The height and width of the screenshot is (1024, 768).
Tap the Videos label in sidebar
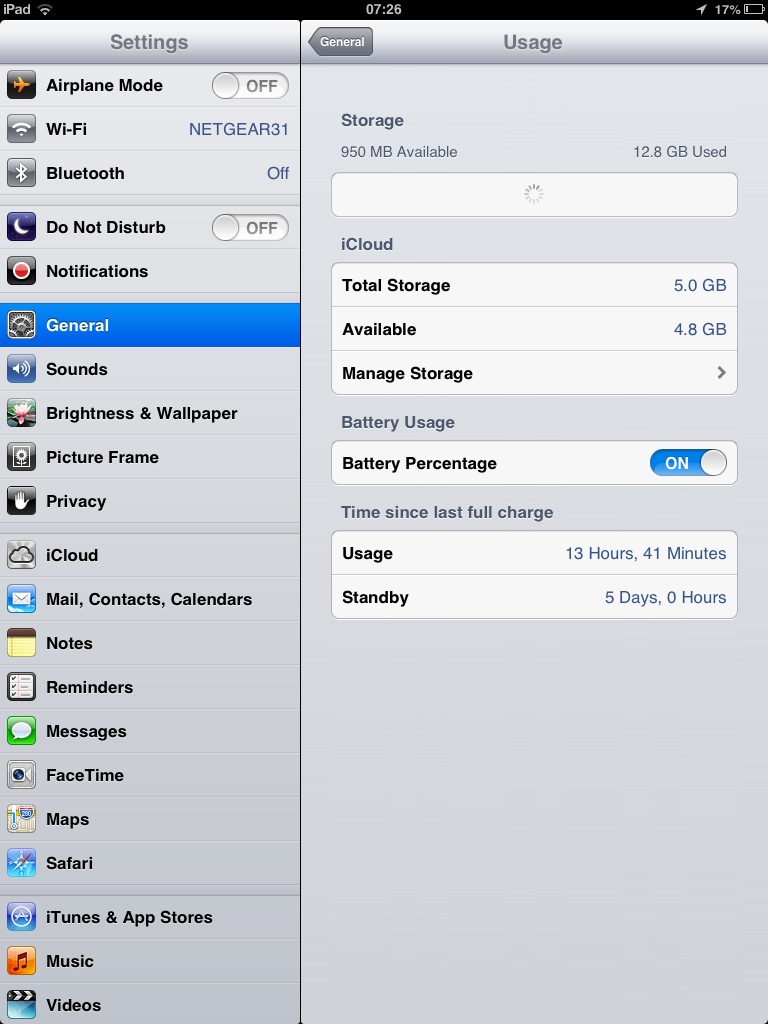point(74,1005)
